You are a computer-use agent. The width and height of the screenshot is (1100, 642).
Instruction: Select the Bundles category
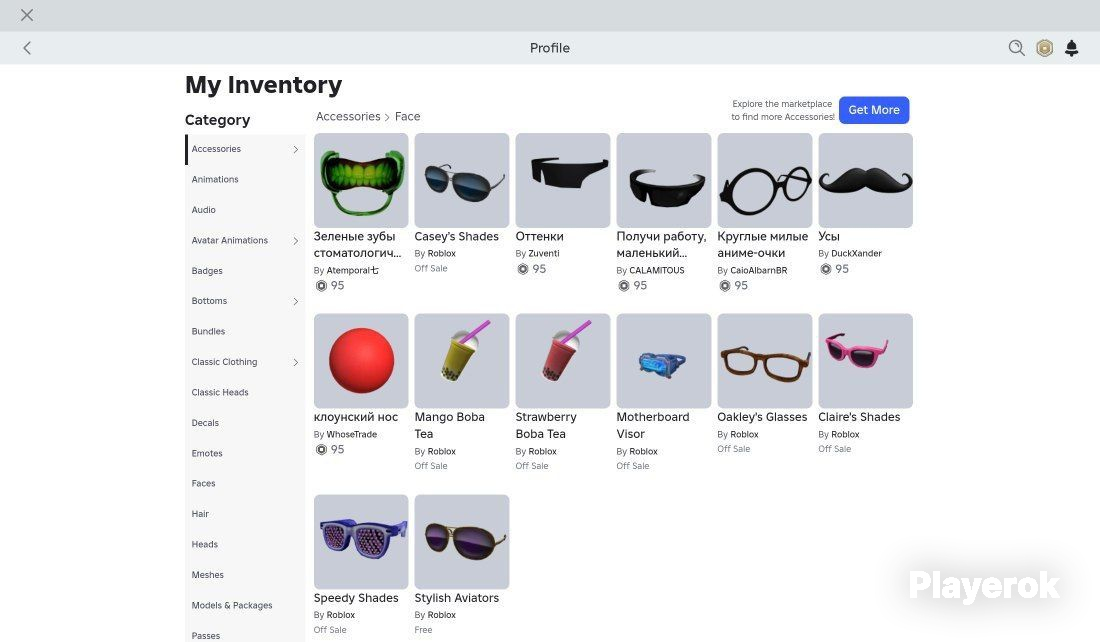[x=245, y=331]
